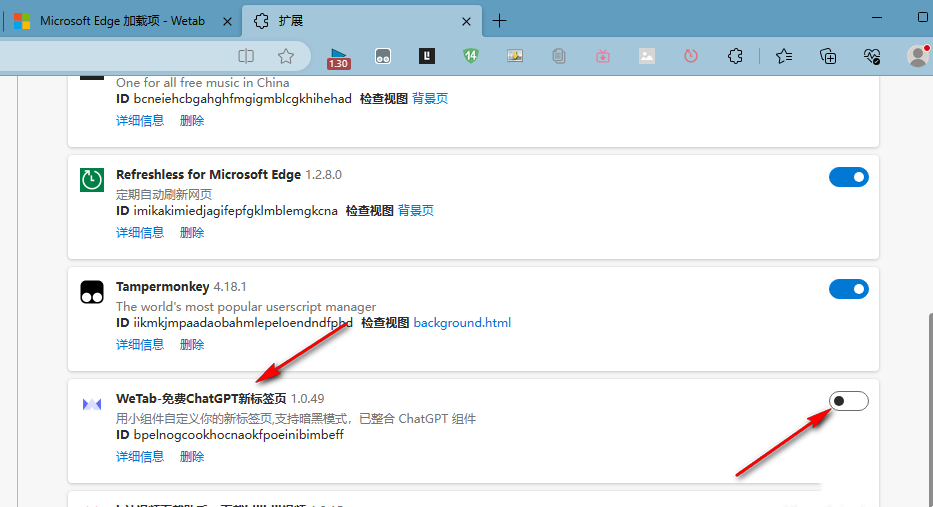The image size is (933, 507).
Task: Click ID imikakimiedjagifepfgklmblemgkcna text
Action: [227, 211]
